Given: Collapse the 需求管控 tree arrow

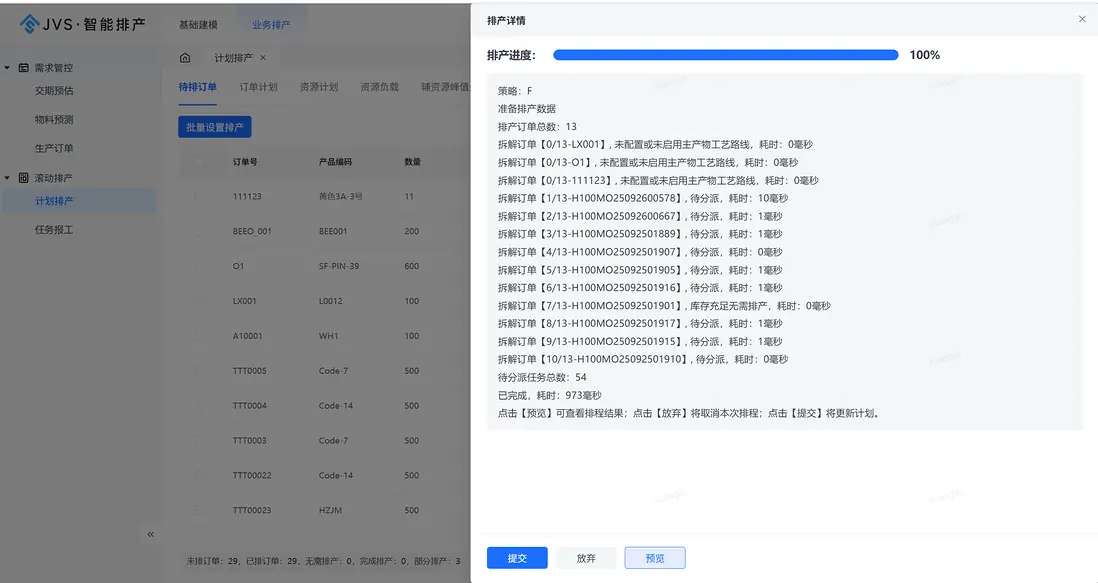Looking at the screenshot, I should pyautogui.click(x=7, y=68).
